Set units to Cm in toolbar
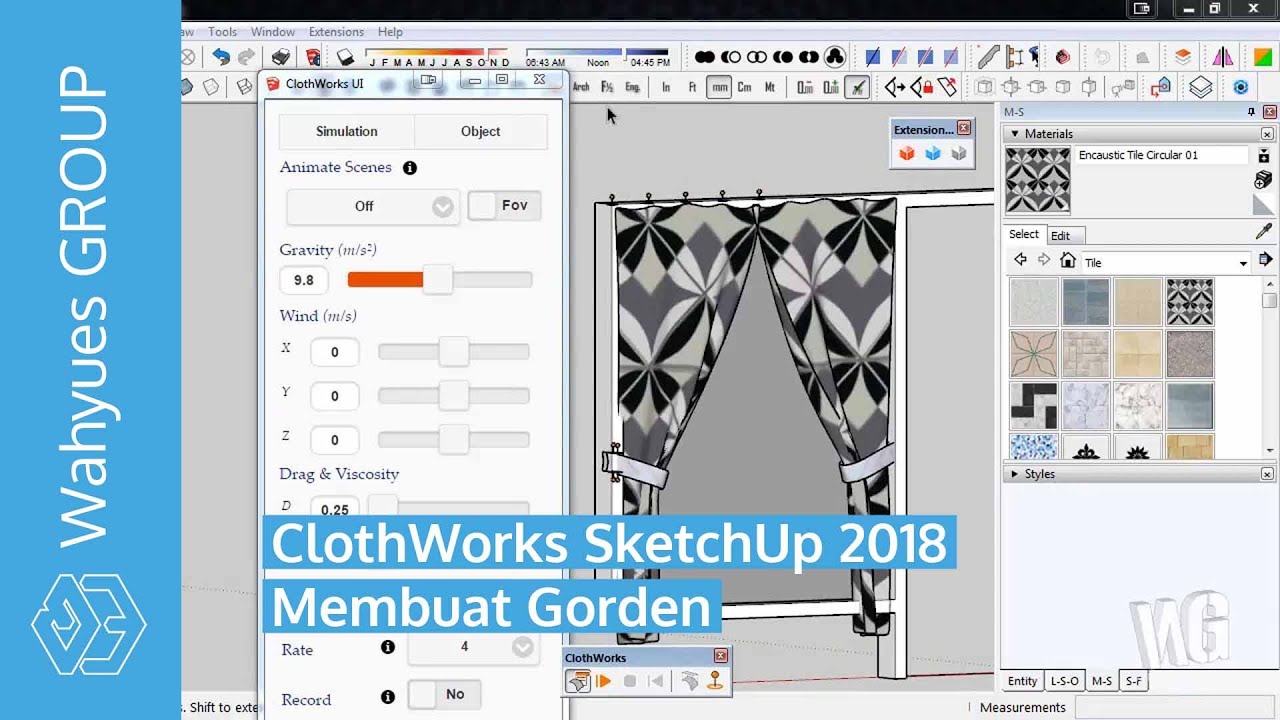This screenshot has height=720, width=1280. 744,87
